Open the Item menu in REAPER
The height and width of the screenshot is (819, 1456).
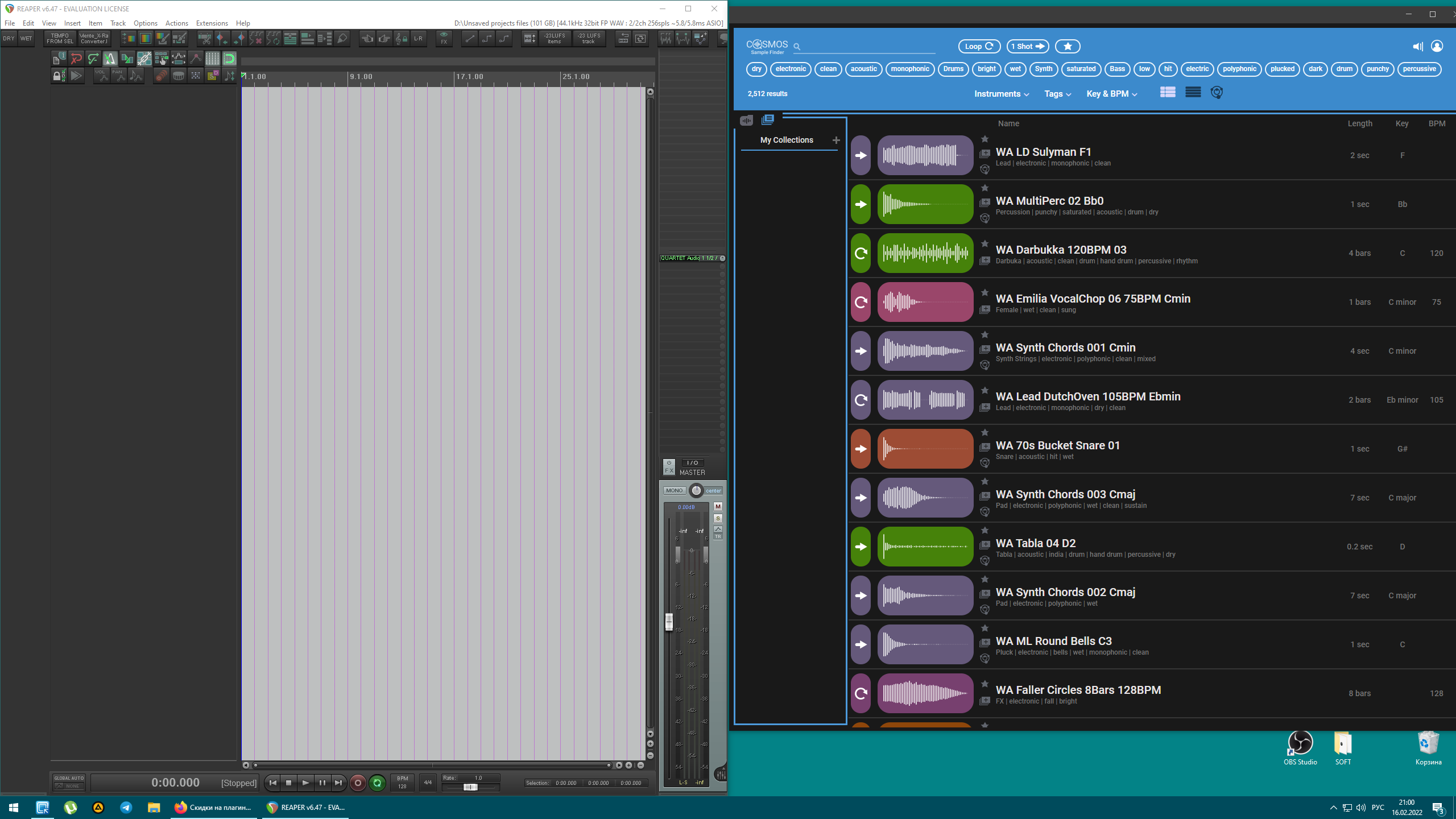pos(95,23)
